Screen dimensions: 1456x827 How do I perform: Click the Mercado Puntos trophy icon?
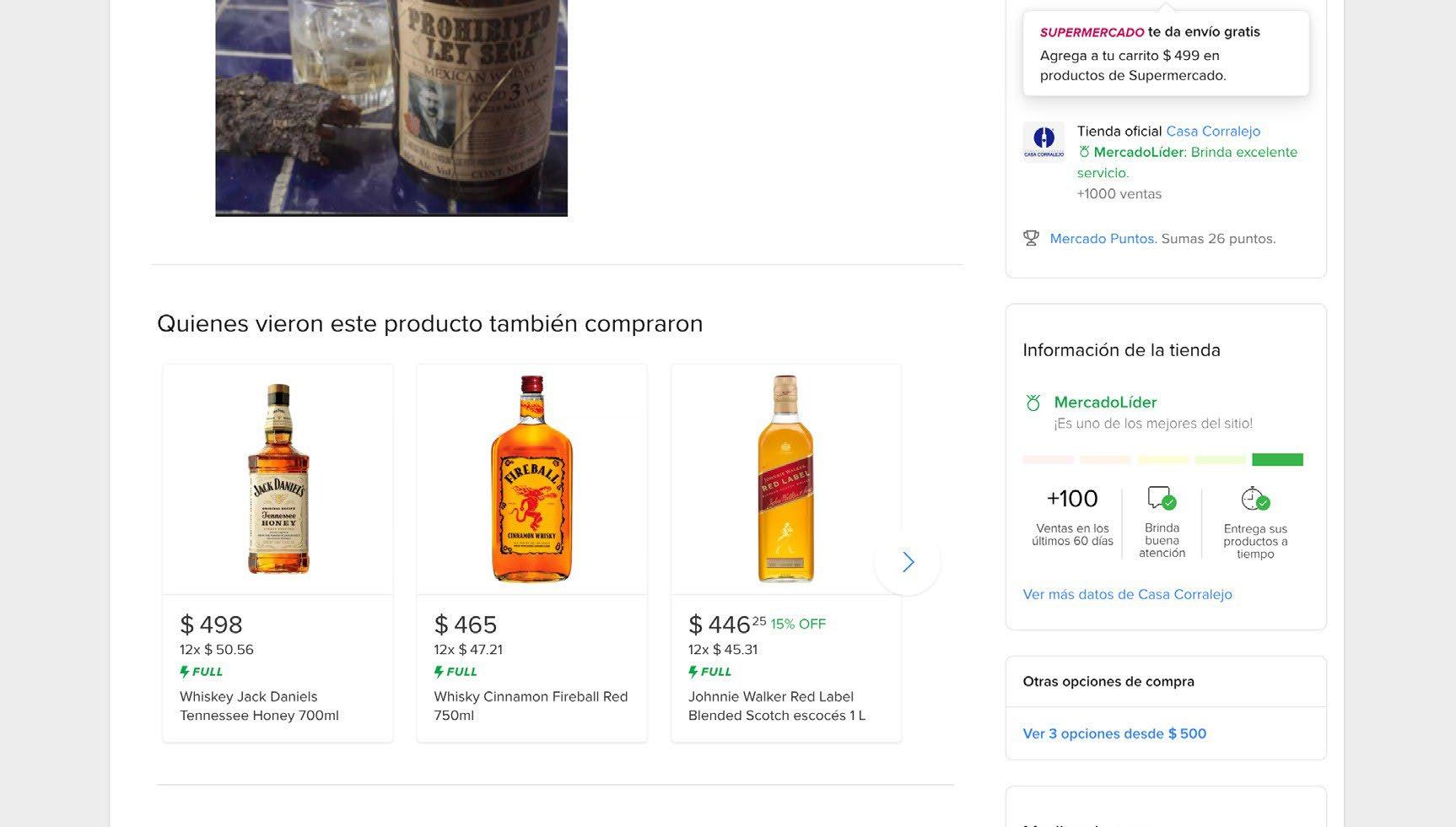(1031, 239)
